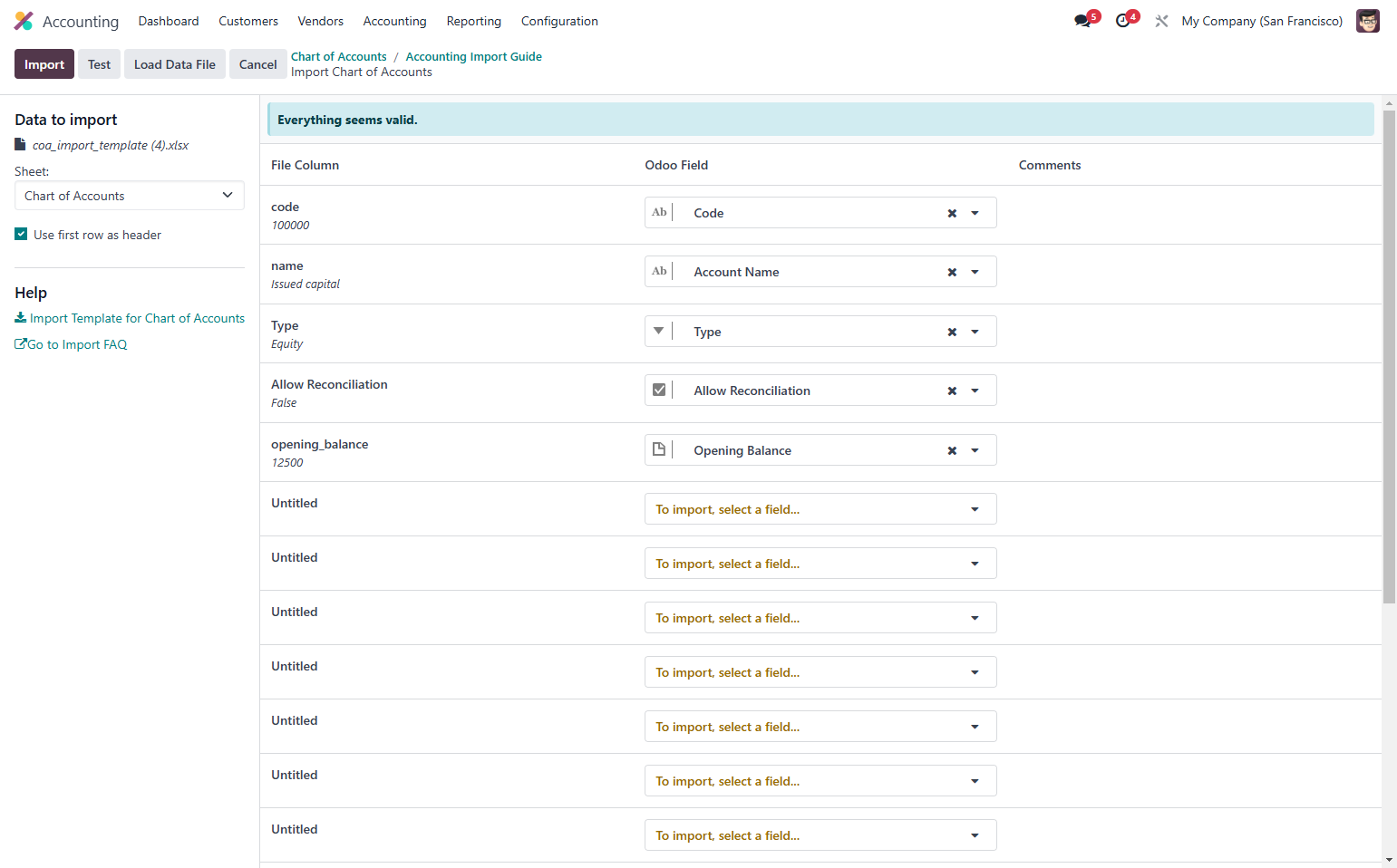
Task: Open the Accounting Import Guide breadcrumb
Action: (474, 56)
